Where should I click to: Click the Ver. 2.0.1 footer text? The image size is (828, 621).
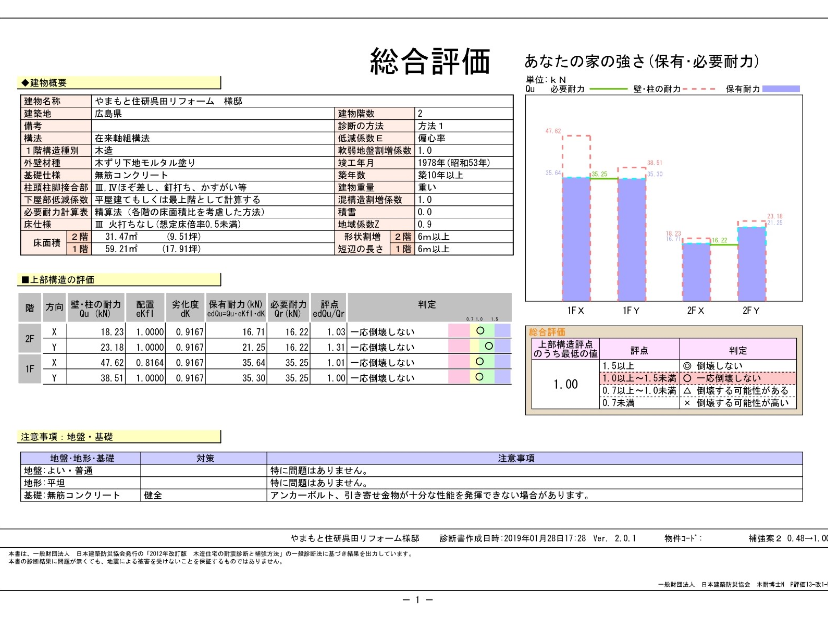pyautogui.click(x=615, y=538)
